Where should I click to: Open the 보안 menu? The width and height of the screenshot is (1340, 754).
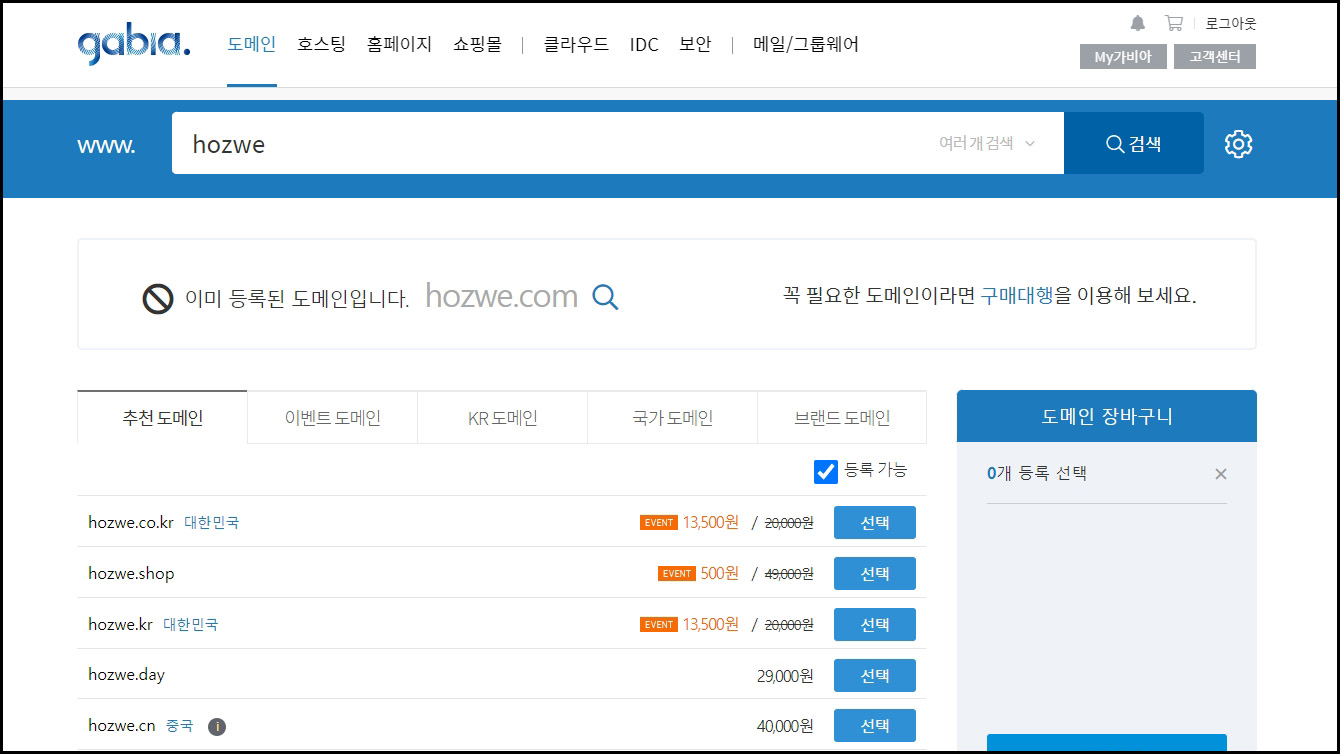(695, 44)
